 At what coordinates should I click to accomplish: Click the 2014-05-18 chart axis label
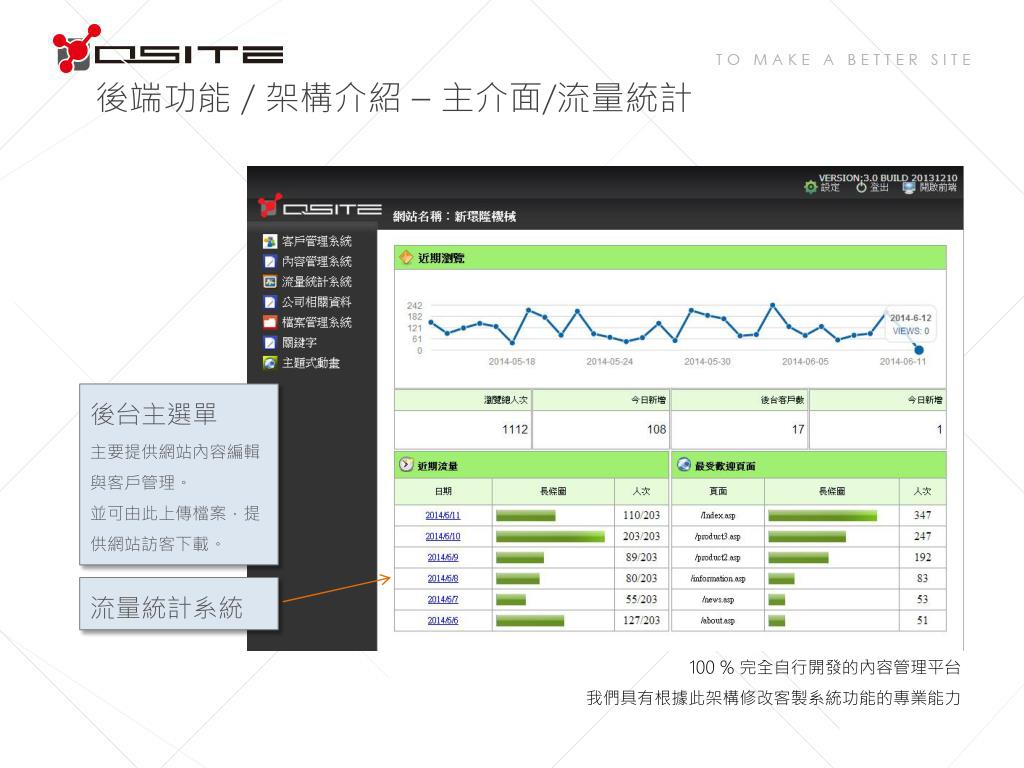511,361
